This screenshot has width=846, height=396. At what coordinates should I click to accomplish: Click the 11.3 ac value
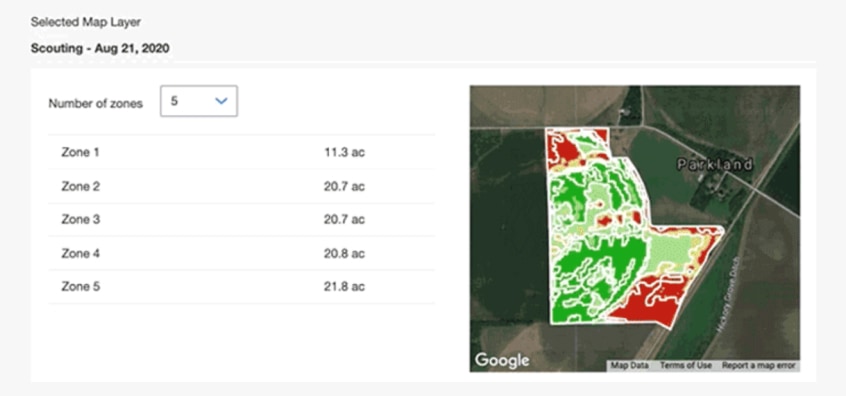[x=344, y=153]
